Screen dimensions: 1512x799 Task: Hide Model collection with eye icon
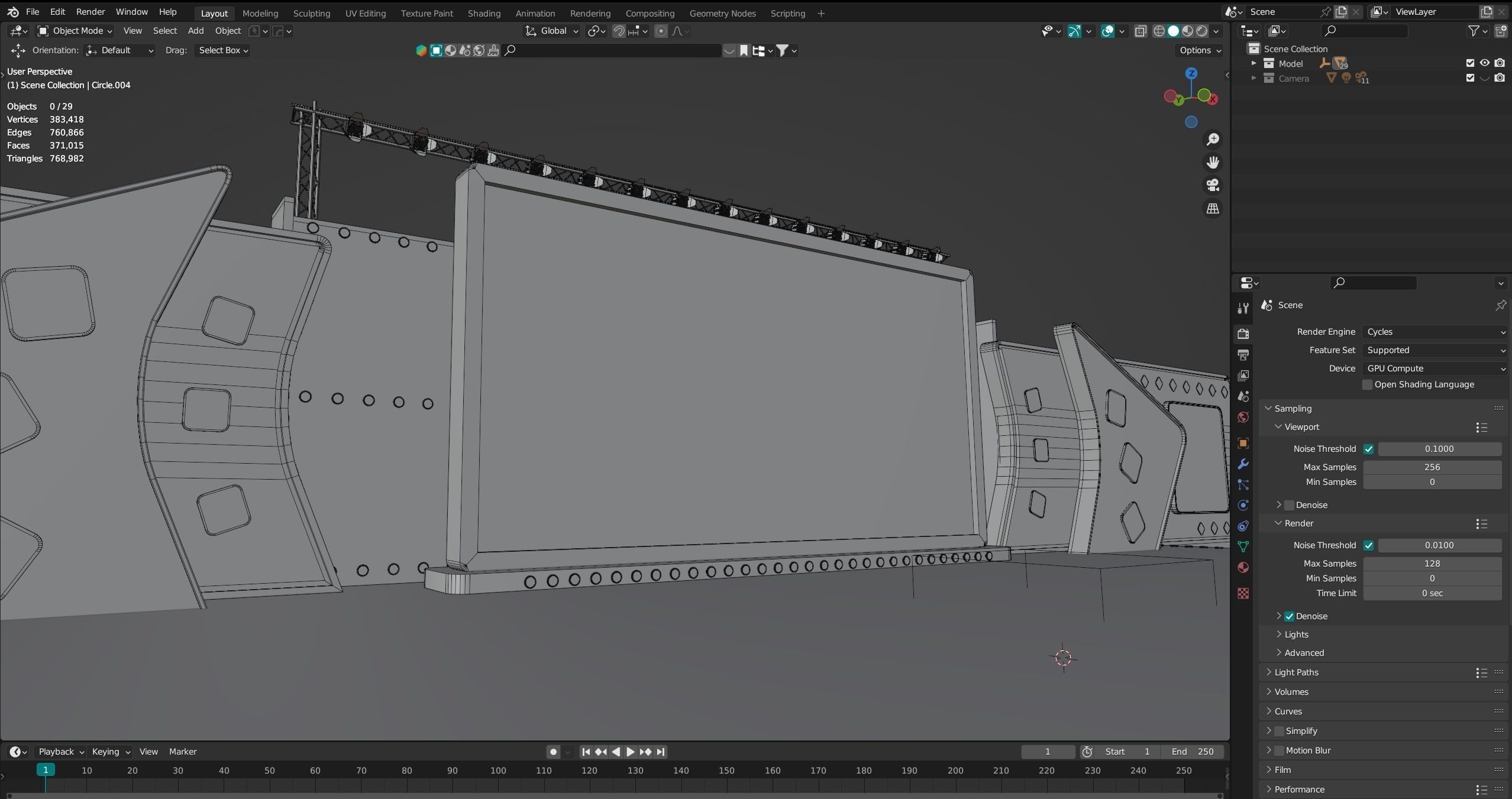coord(1484,63)
